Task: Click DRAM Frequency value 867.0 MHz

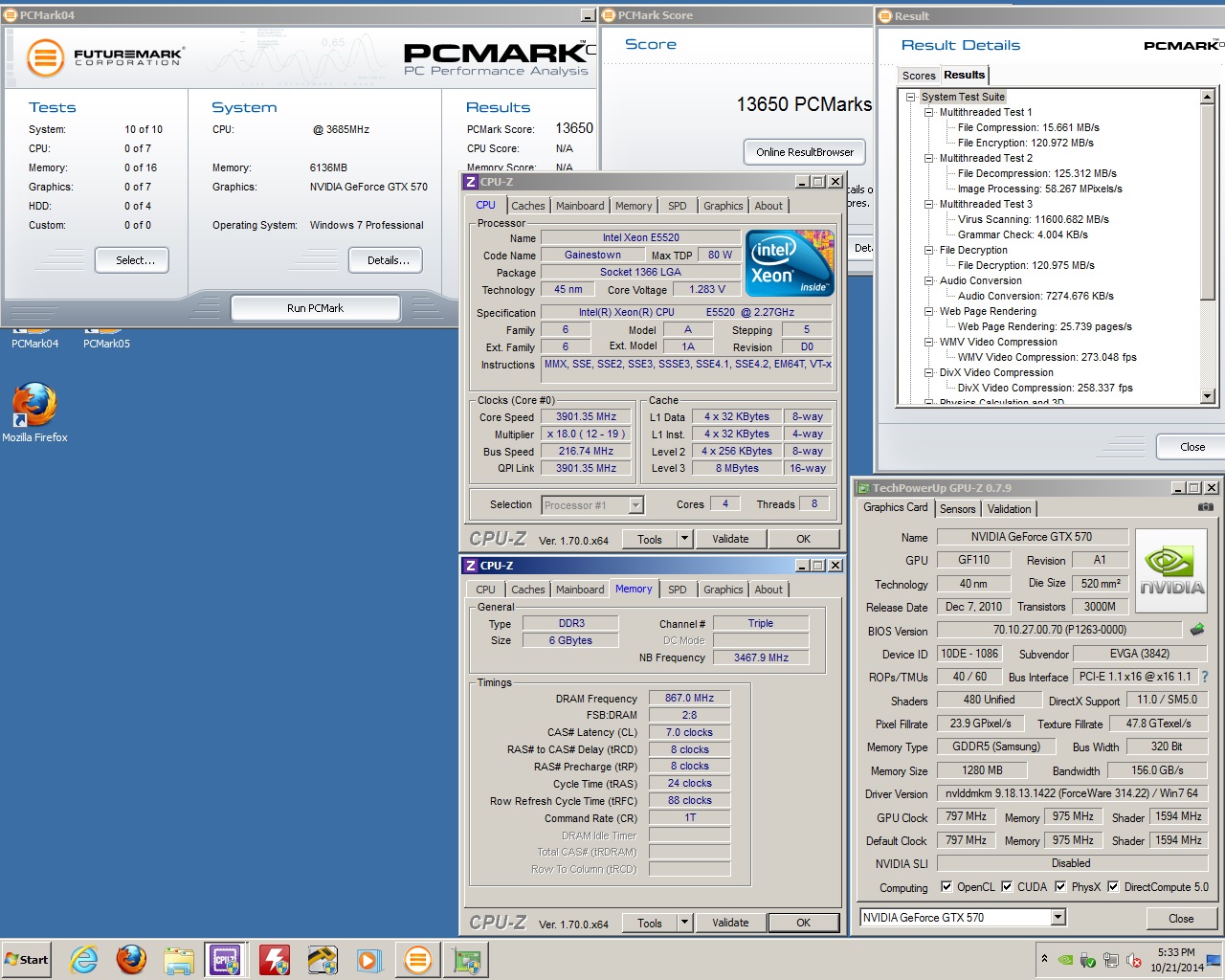Action: tap(689, 698)
